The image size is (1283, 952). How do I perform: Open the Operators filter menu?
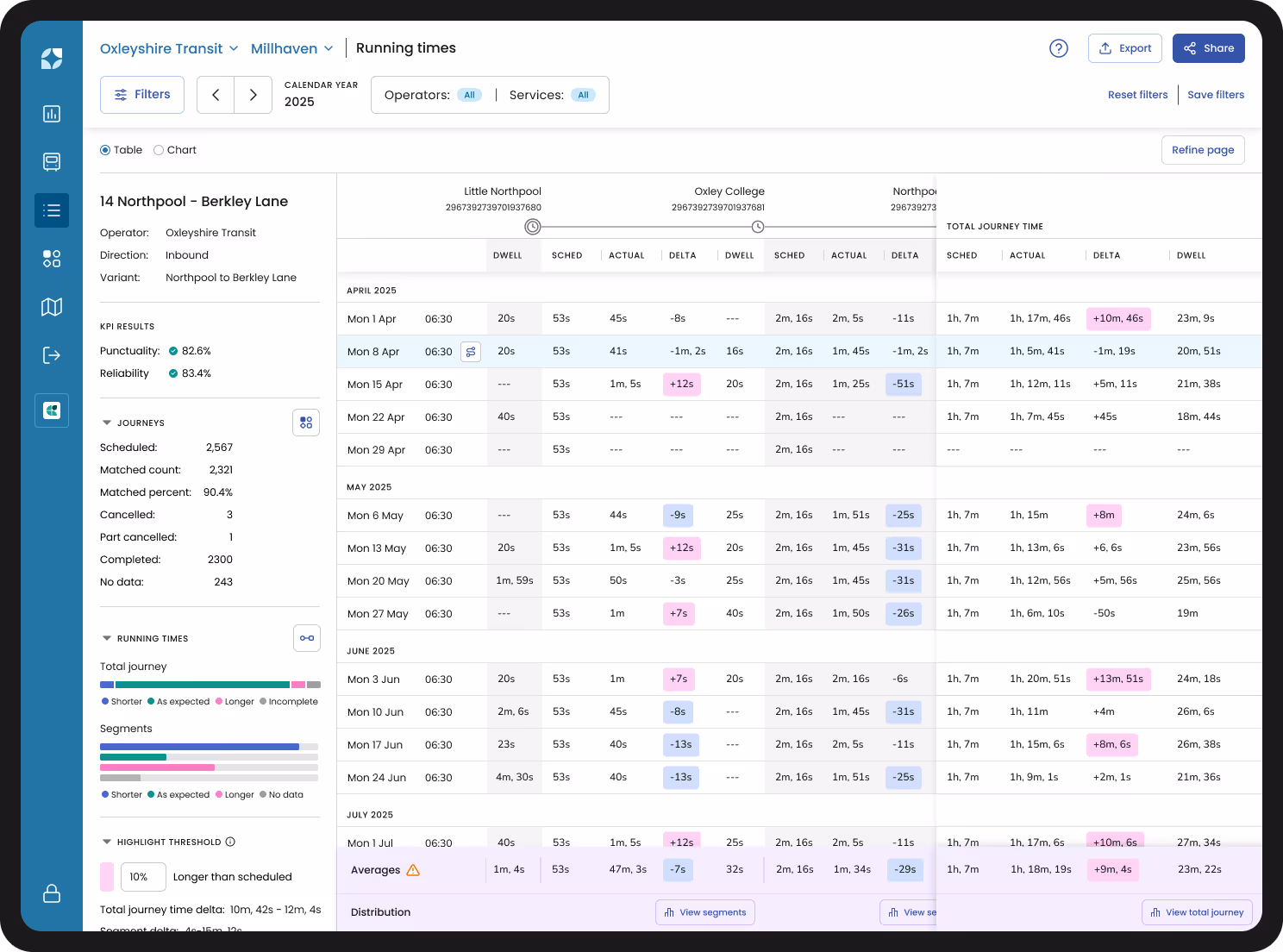[x=470, y=95]
